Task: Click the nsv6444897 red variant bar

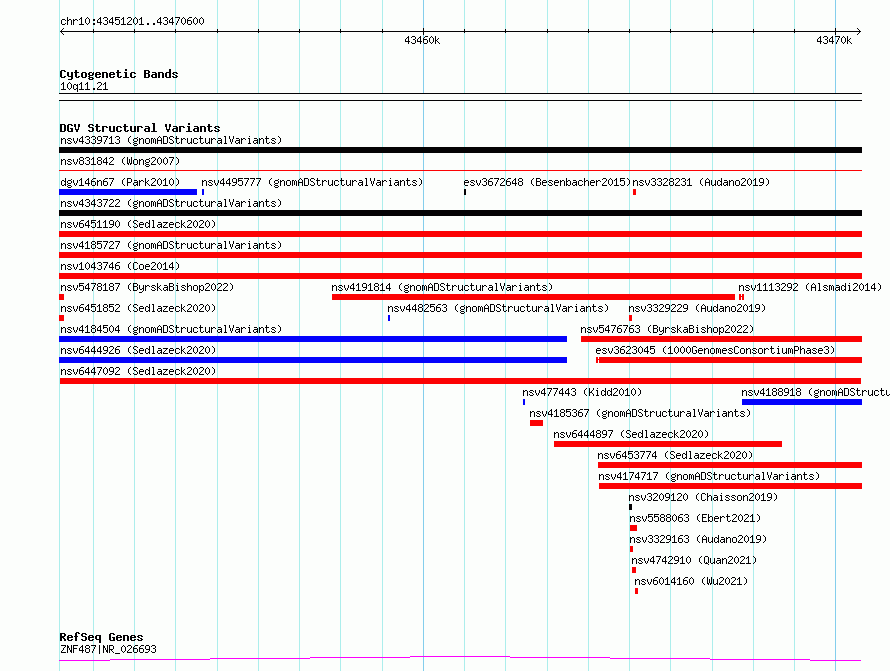Action: (x=668, y=444)
